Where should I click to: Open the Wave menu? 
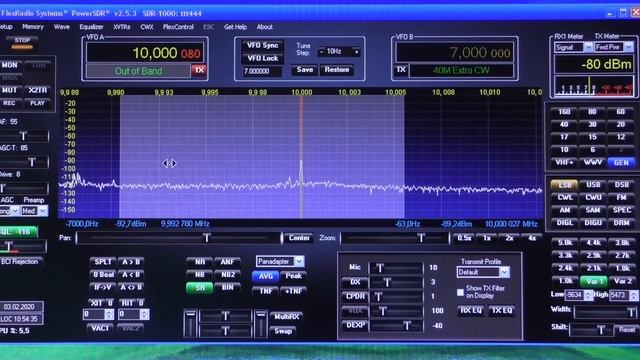click(x=62, y=27)
